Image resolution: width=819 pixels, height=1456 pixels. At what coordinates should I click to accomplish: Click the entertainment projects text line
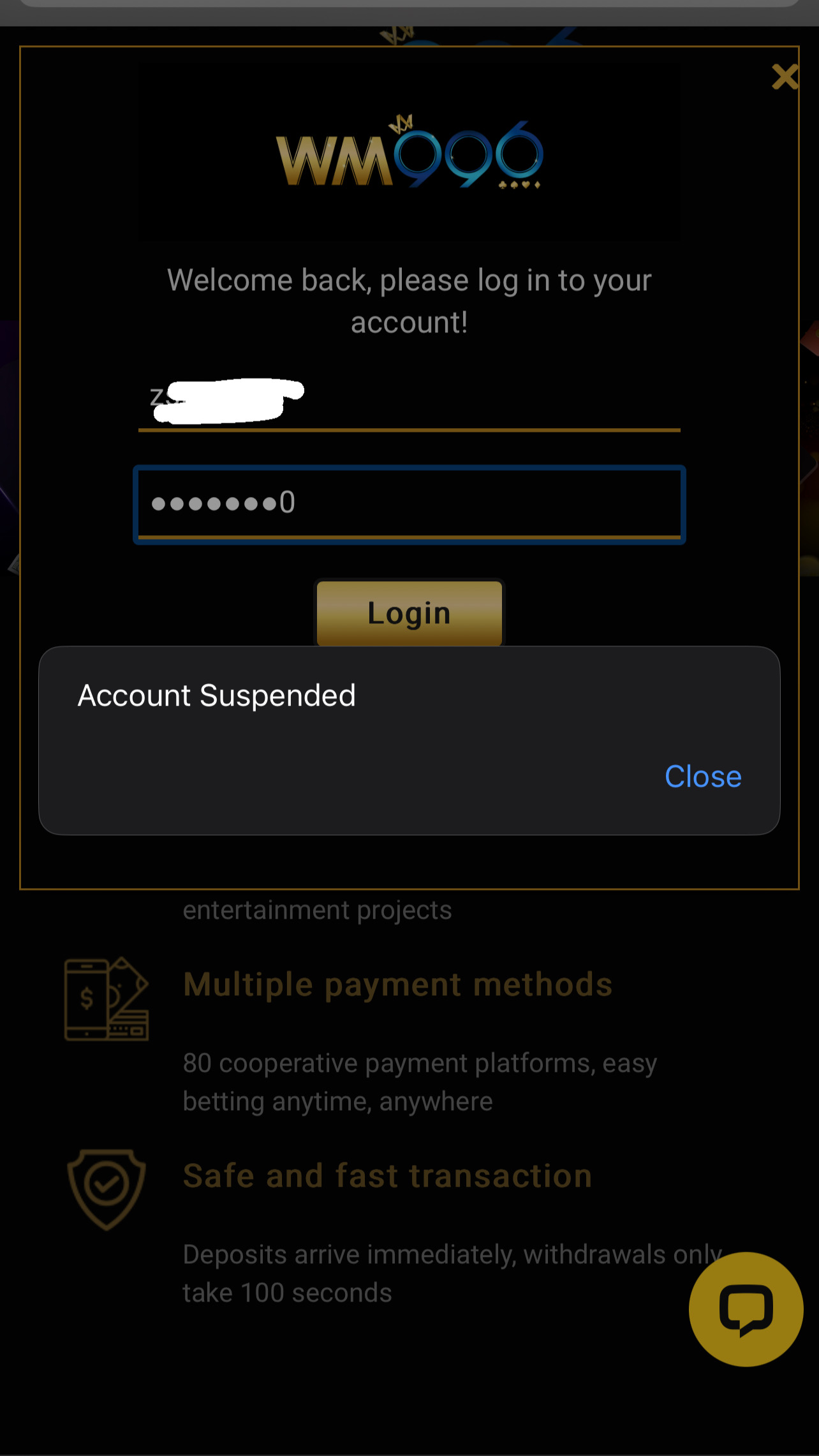(318, 910)
